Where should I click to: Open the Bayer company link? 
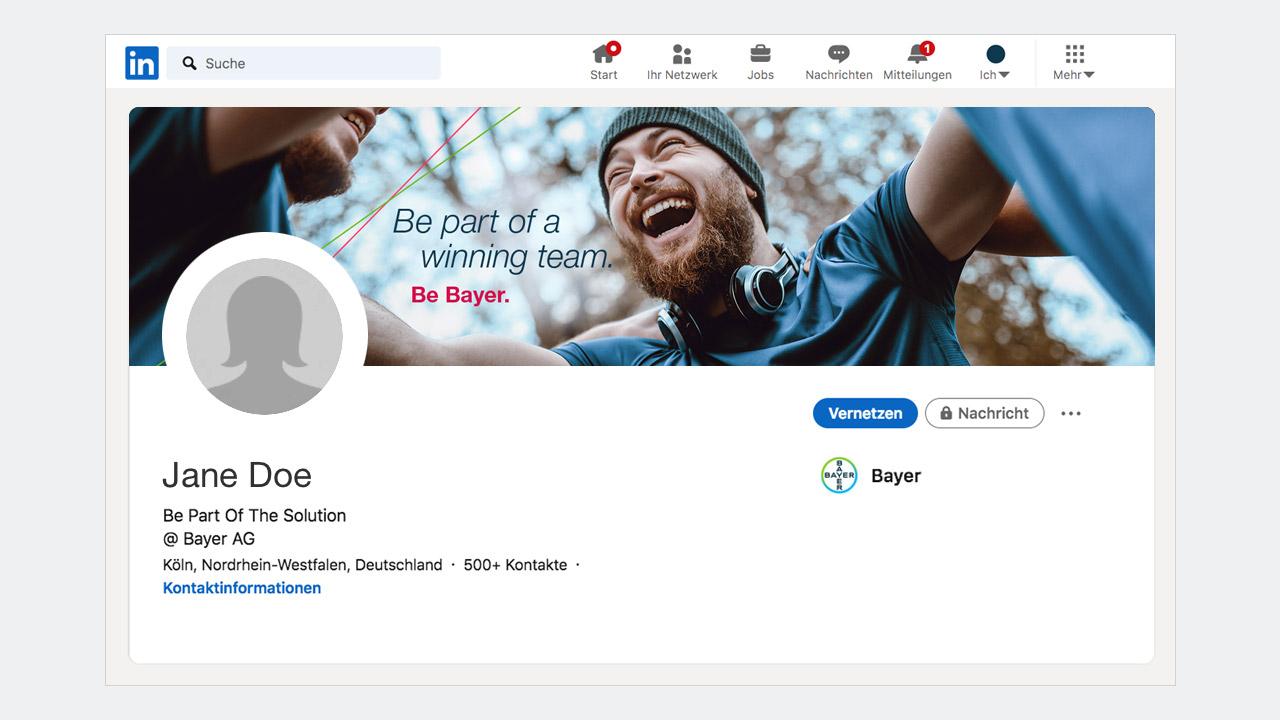896,476
